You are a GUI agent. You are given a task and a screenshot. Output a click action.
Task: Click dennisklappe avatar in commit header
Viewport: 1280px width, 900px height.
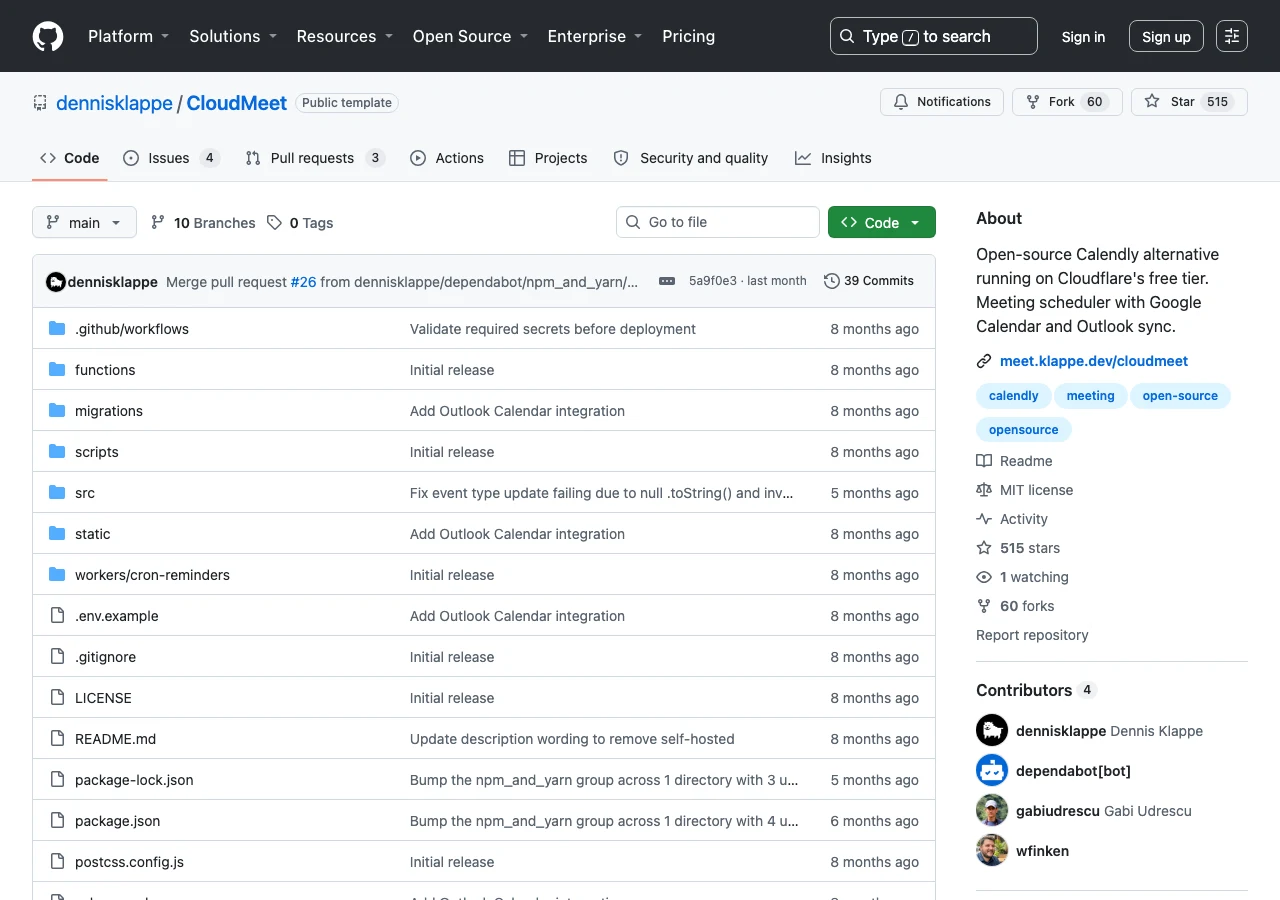(x=56, y=281)
